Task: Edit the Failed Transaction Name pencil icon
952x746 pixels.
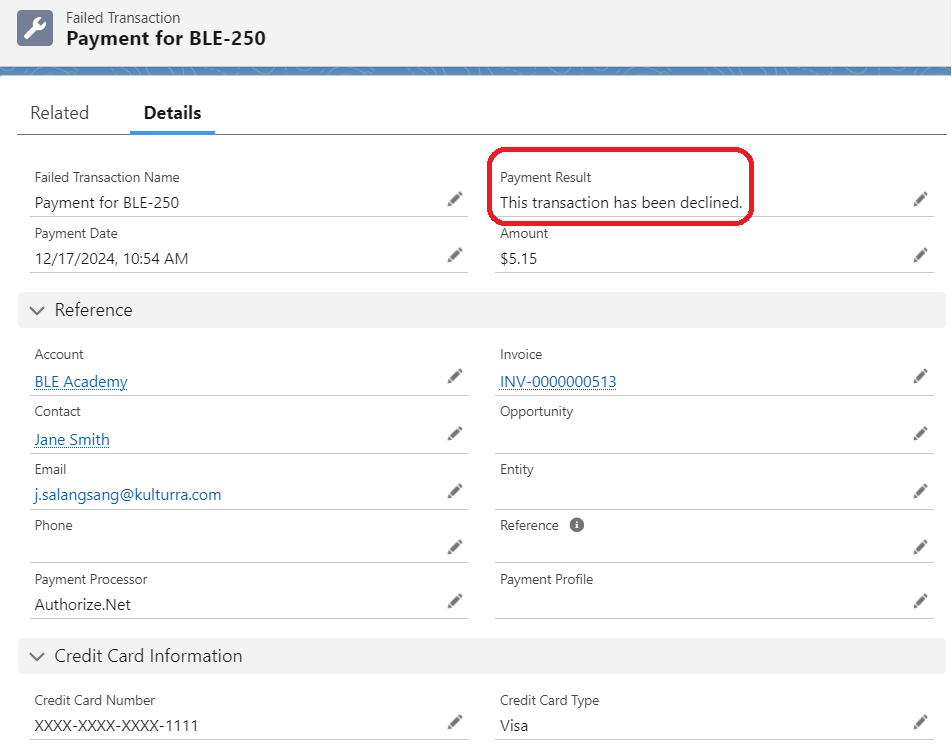Action: tap(455, 200)
